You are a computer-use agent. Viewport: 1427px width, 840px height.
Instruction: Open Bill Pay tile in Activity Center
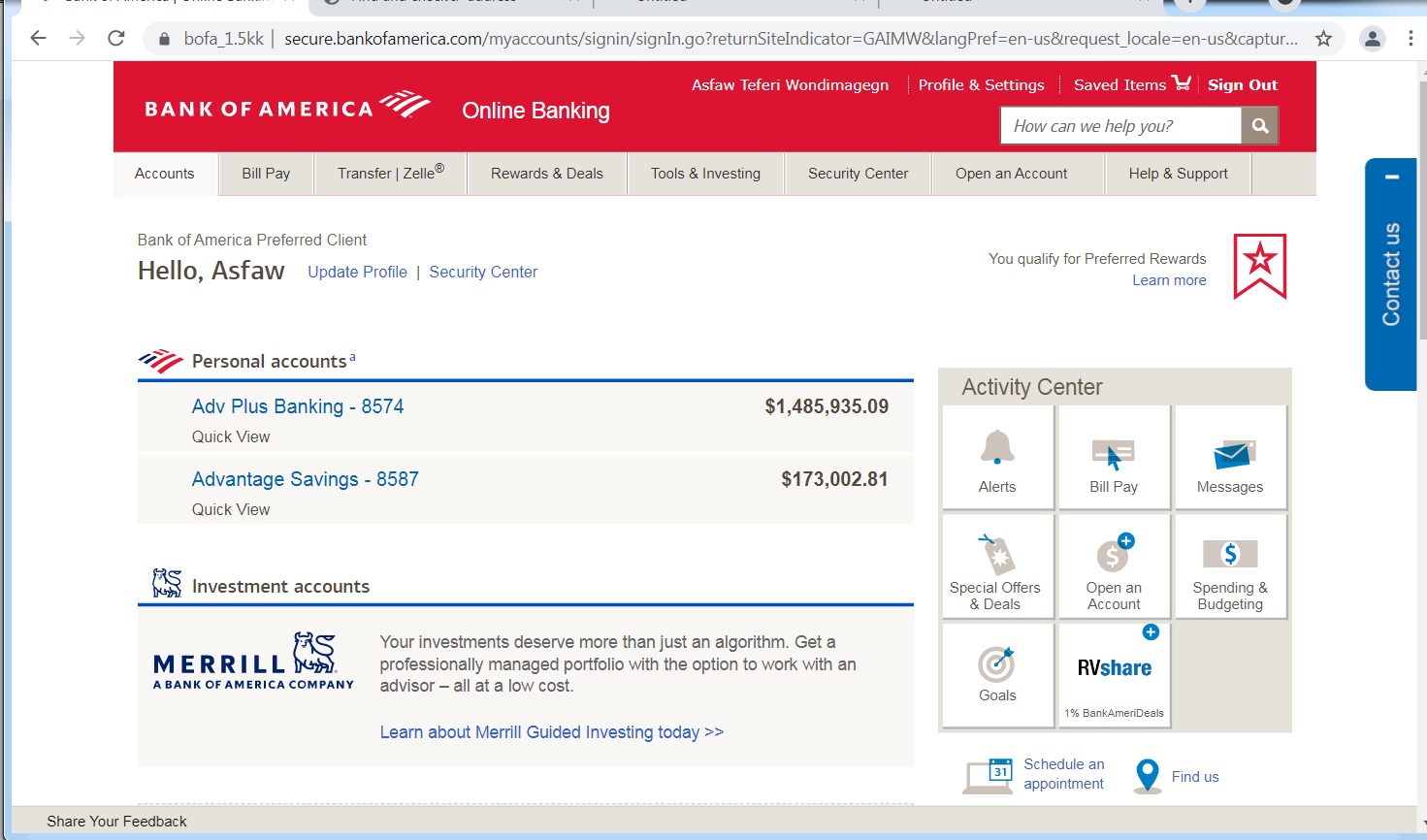(x=1114, y=458)
